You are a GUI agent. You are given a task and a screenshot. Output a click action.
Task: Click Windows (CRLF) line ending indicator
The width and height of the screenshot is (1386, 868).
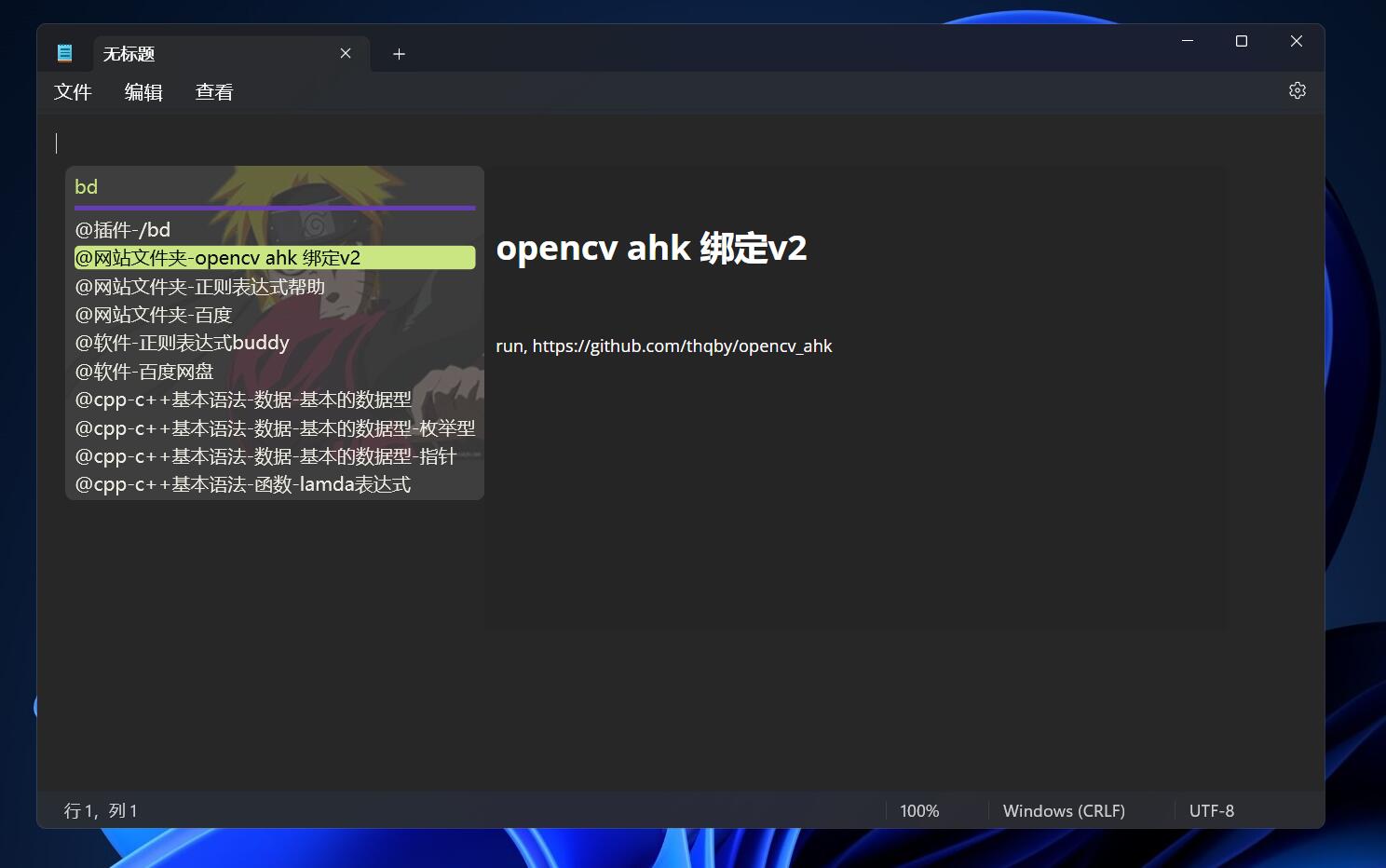(1064, 811)
